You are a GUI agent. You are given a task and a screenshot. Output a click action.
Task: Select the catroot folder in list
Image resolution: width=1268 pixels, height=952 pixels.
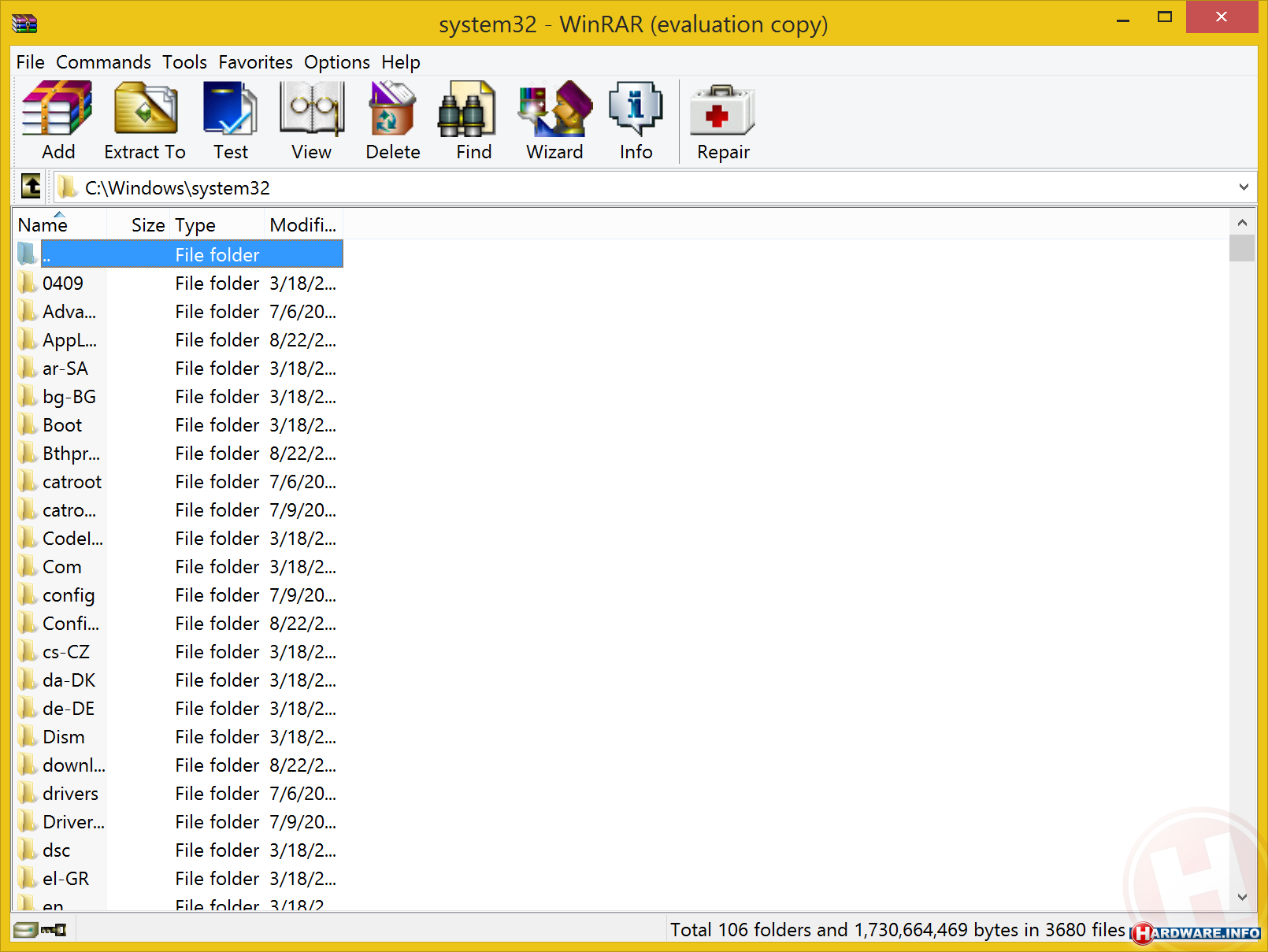[x=72, y=482]
